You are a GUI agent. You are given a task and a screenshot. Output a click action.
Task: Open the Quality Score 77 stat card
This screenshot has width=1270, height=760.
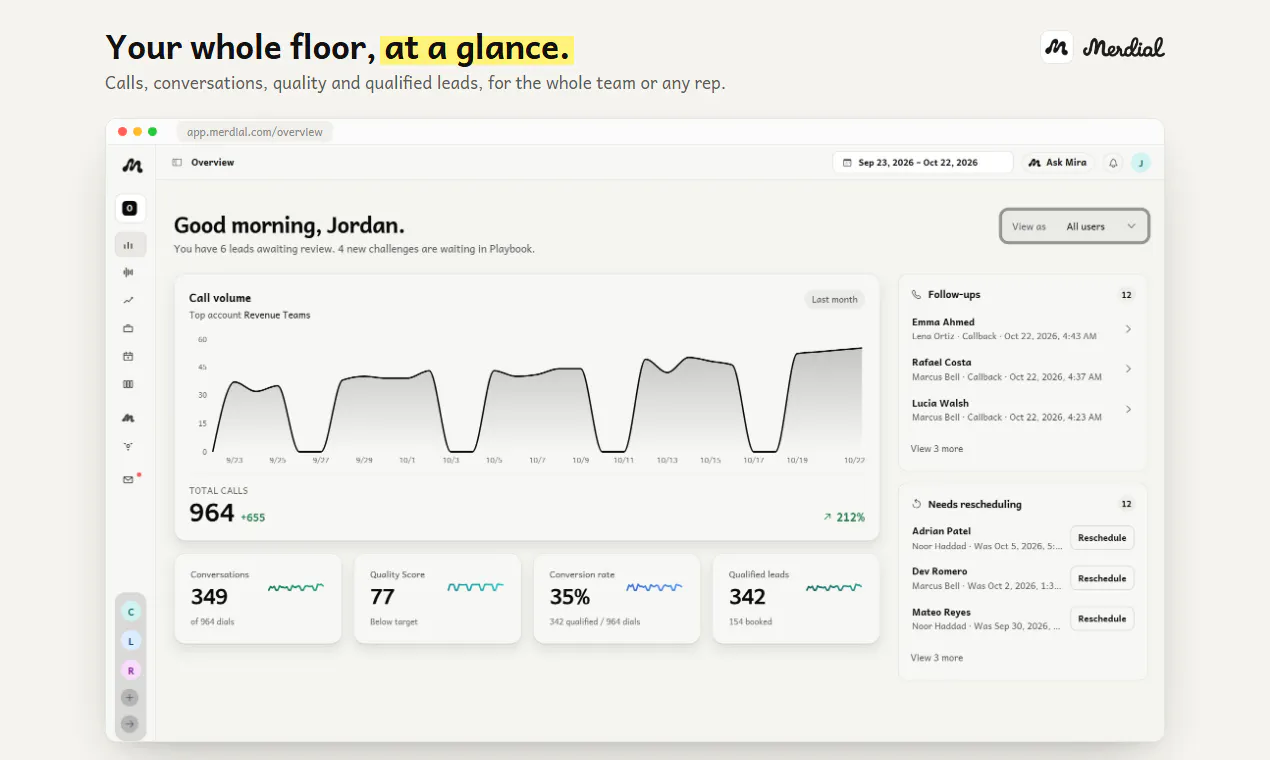pos(437,599)
